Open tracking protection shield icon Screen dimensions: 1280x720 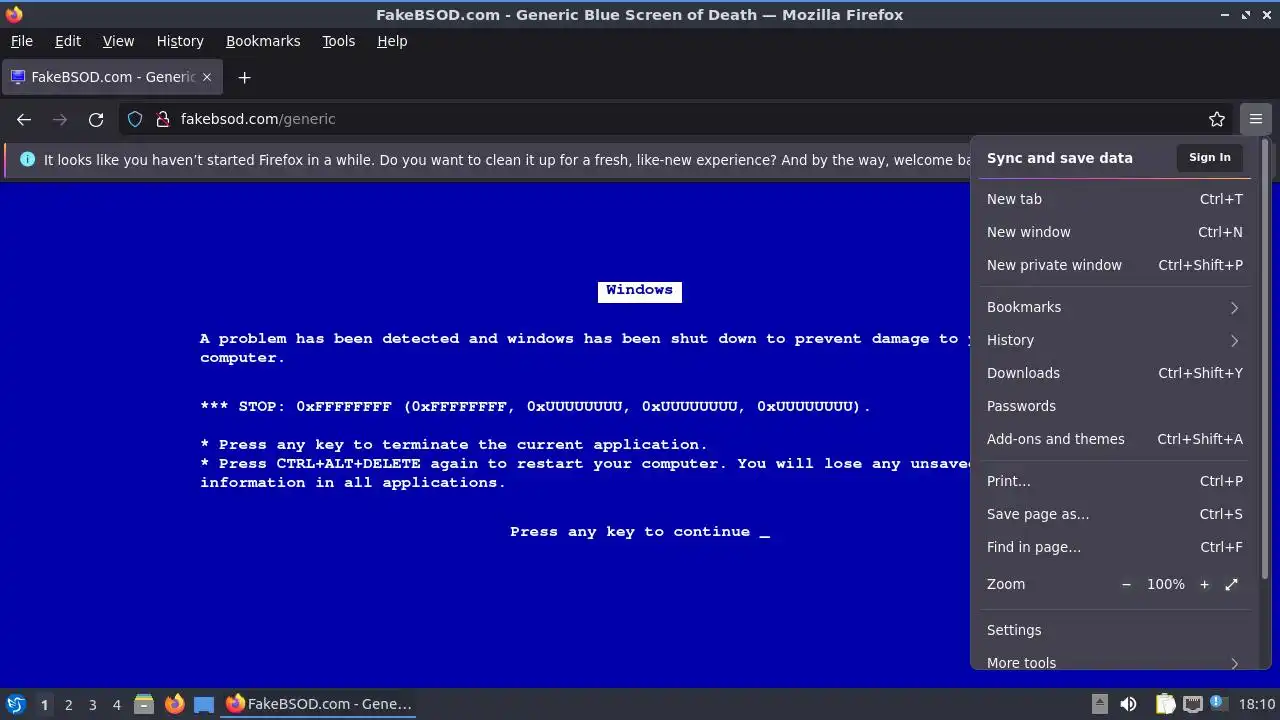[135, 119]
